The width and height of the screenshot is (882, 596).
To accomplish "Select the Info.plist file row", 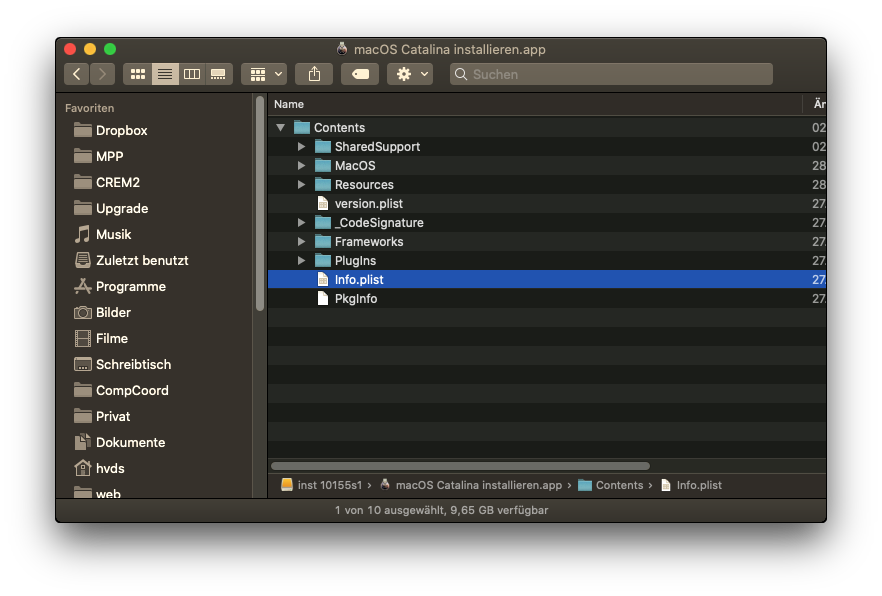I will (x=547, y=279).
